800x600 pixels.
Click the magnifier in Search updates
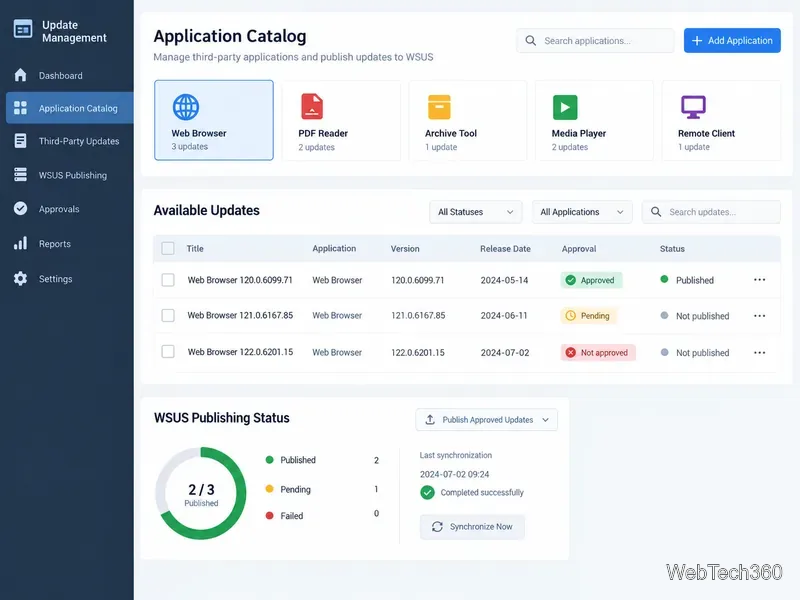(656, 212)
